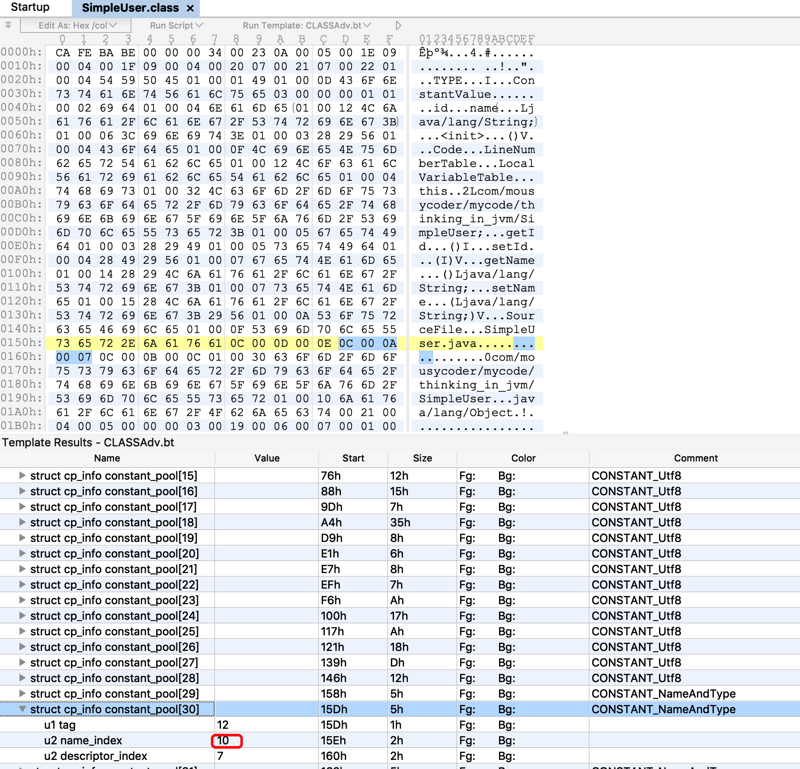This screenshot has height=769, width=800.
Task: Sort by the Name column header
Action: (107, 458)
